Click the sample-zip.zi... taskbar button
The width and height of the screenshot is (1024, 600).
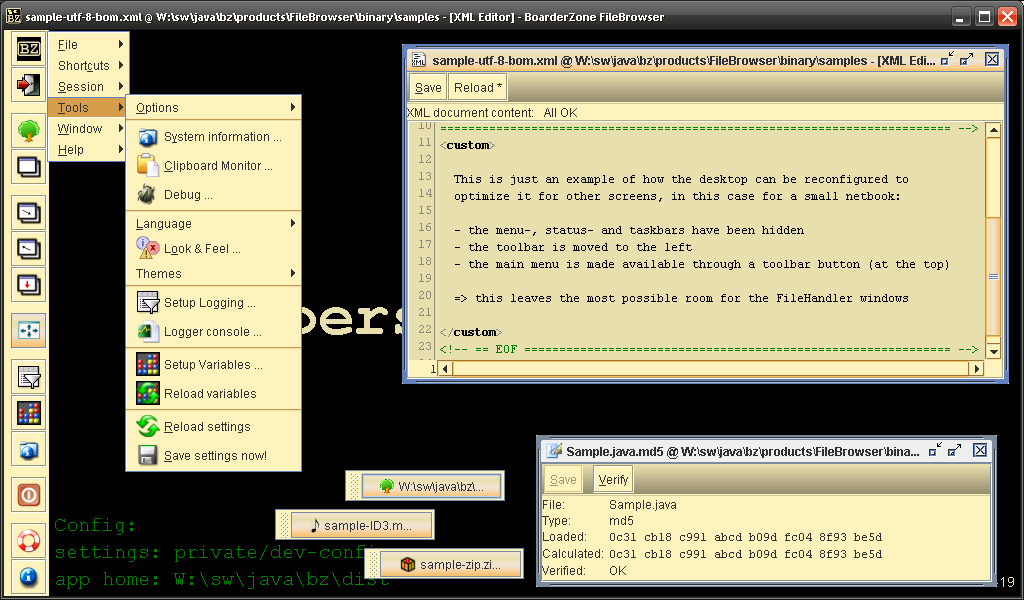click(451, 565)
